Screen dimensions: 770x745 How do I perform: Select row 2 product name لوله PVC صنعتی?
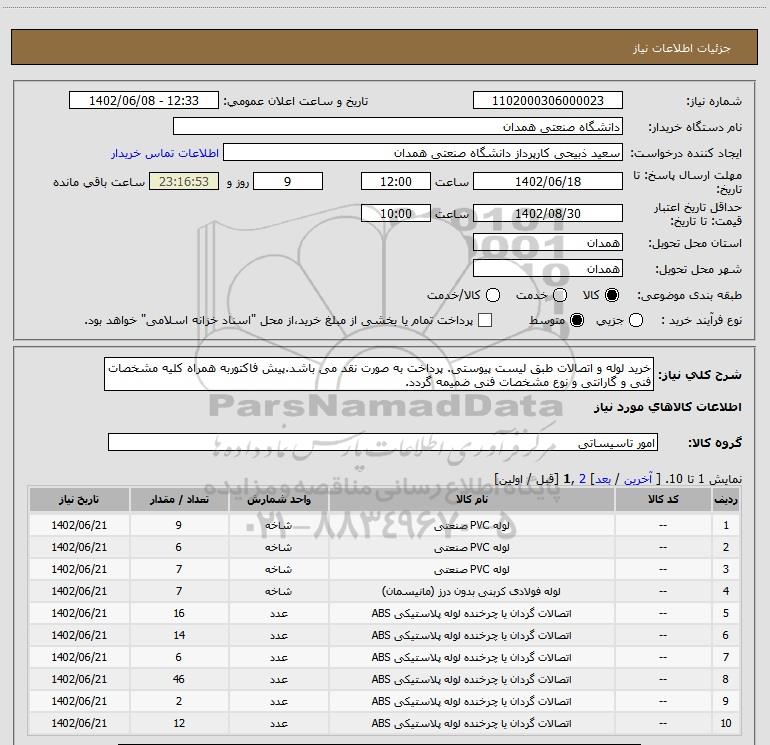pyautogui.click(x=471, y=547)
